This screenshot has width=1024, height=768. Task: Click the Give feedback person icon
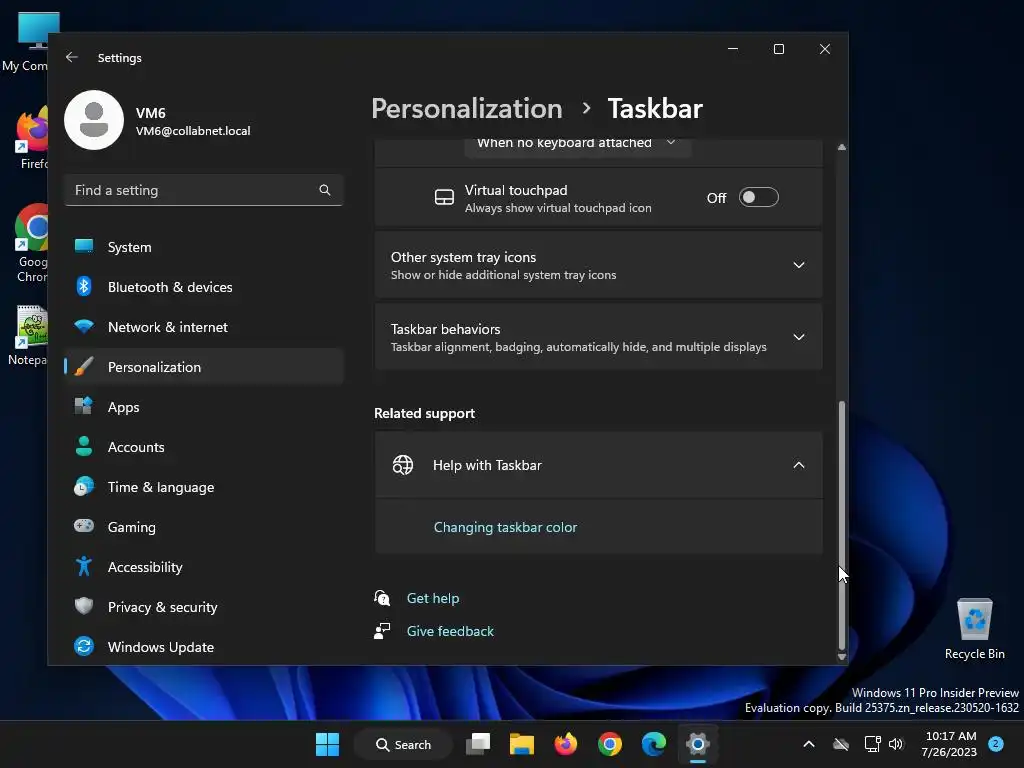(382, 631)
